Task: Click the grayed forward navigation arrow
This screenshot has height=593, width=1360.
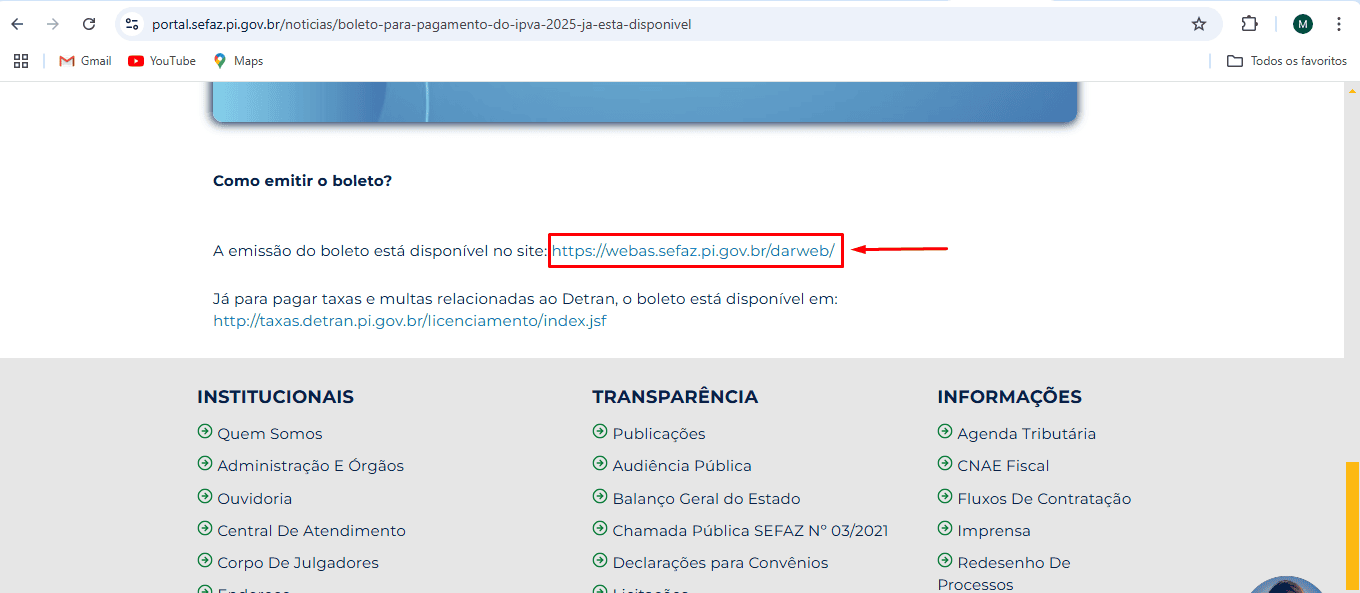Action: pos(52,23)
